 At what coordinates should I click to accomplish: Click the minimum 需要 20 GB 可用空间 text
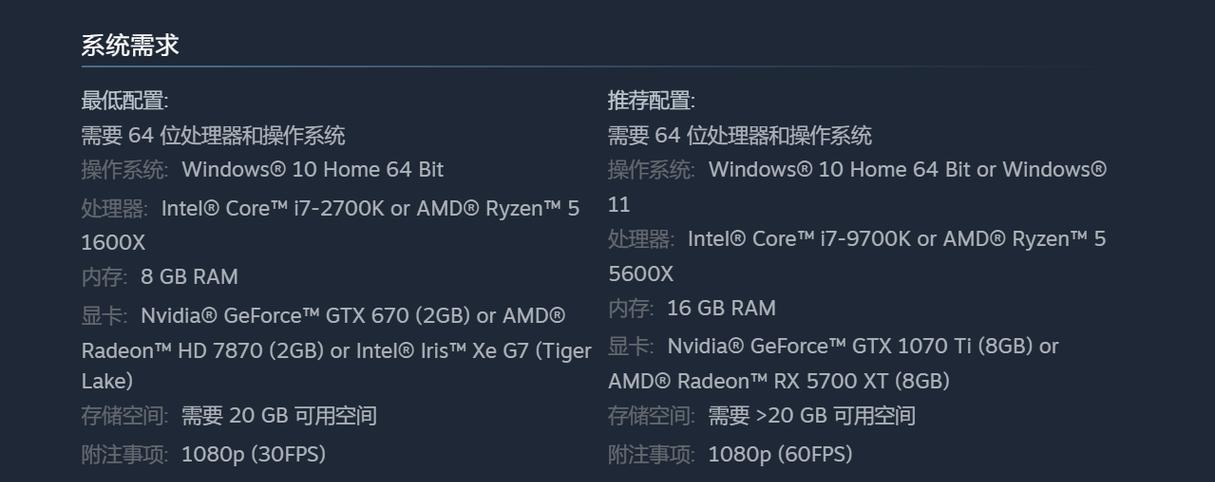279,416
